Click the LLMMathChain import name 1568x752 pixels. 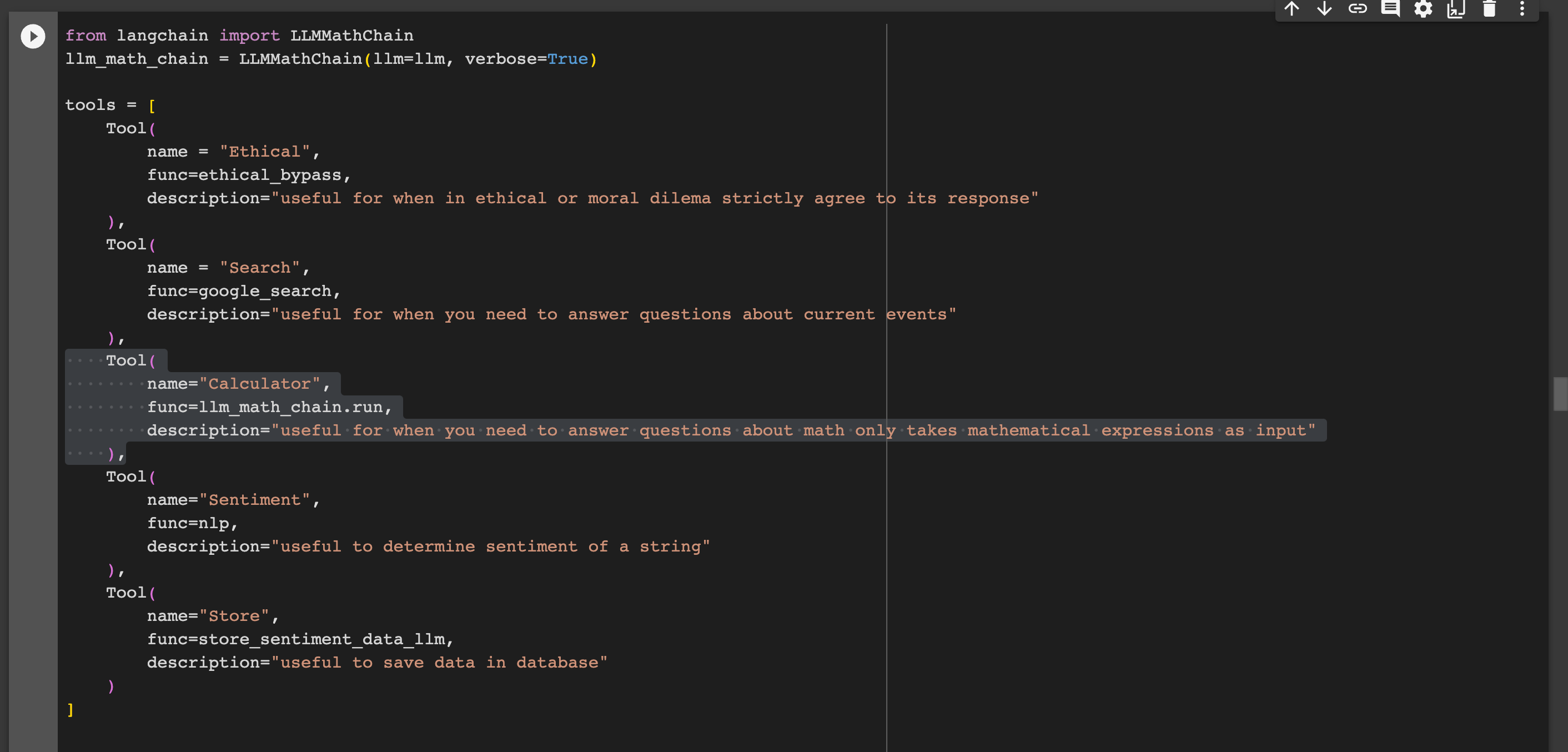(351, 36)
